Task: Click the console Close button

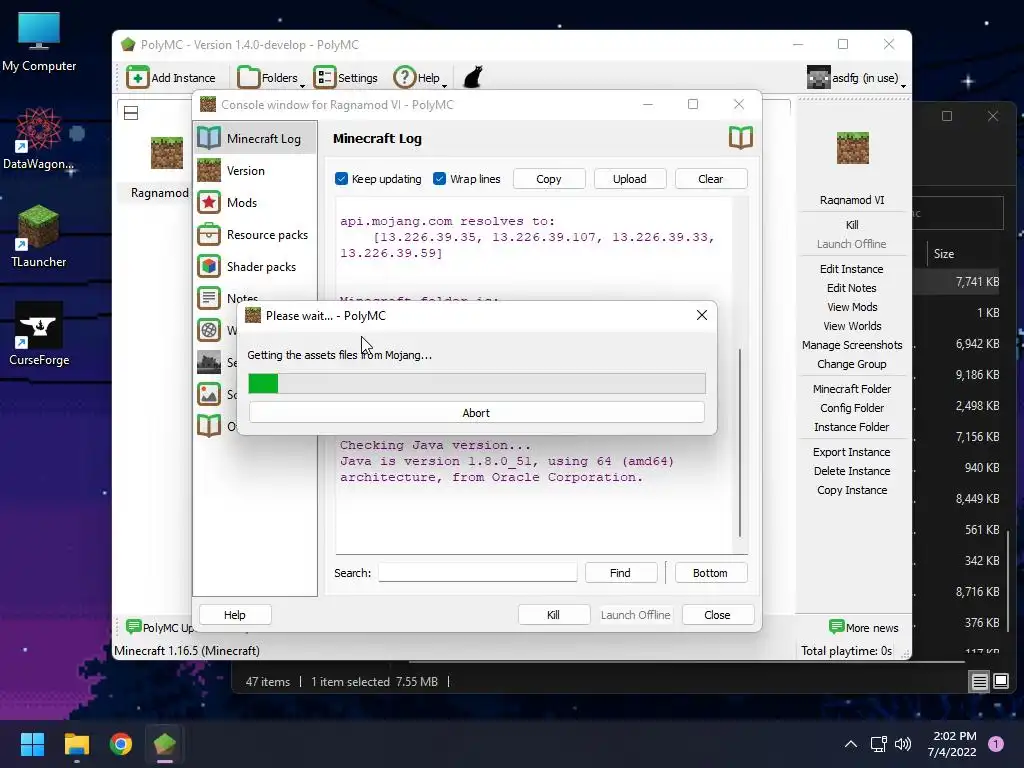Action: pyautogui.click(x=717, y=615)
